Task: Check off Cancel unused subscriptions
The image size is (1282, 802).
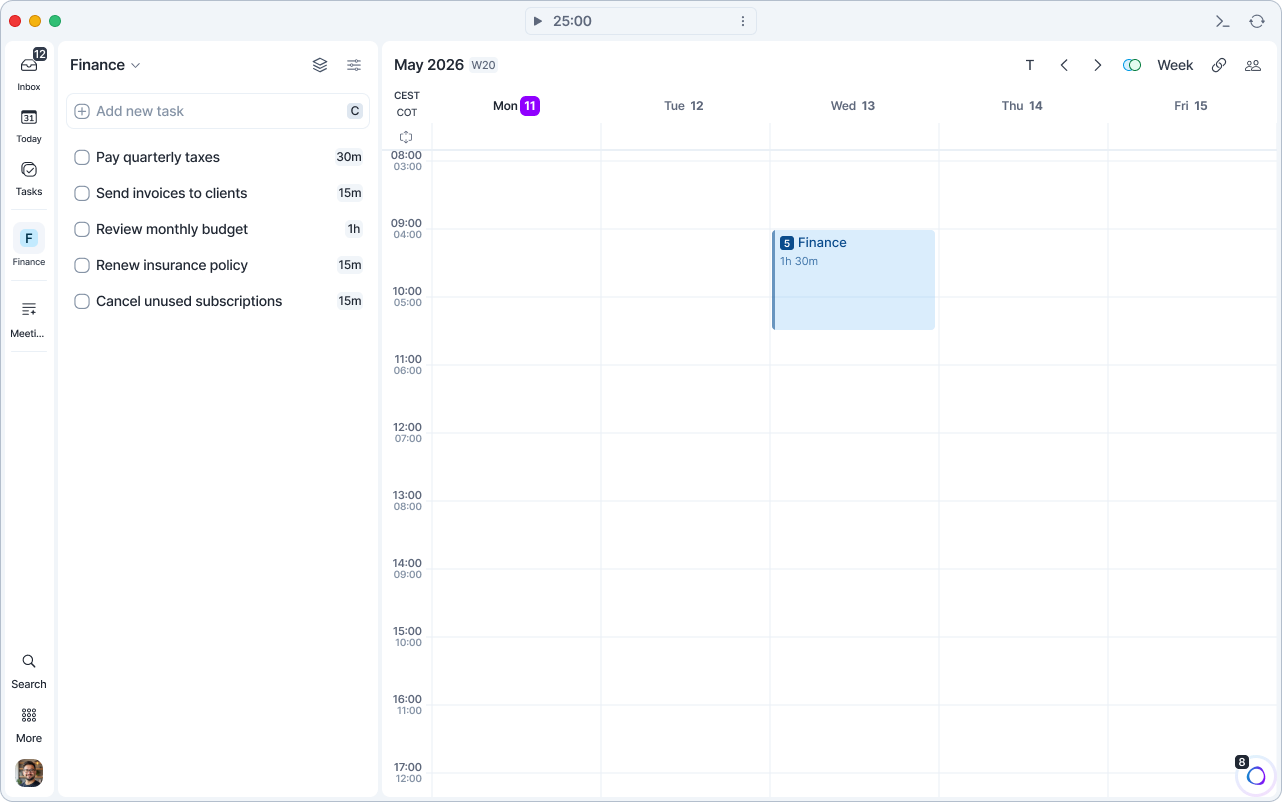Action: [82, 301]
